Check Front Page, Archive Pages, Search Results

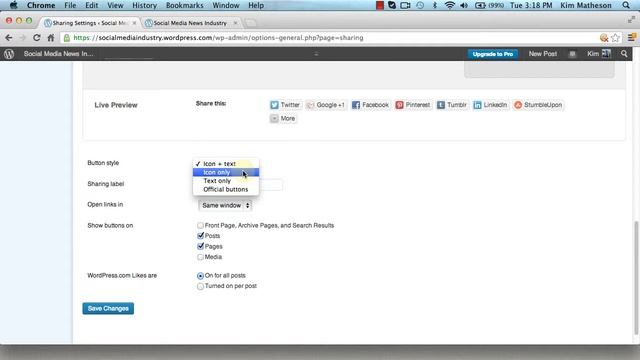pos(200,225)
